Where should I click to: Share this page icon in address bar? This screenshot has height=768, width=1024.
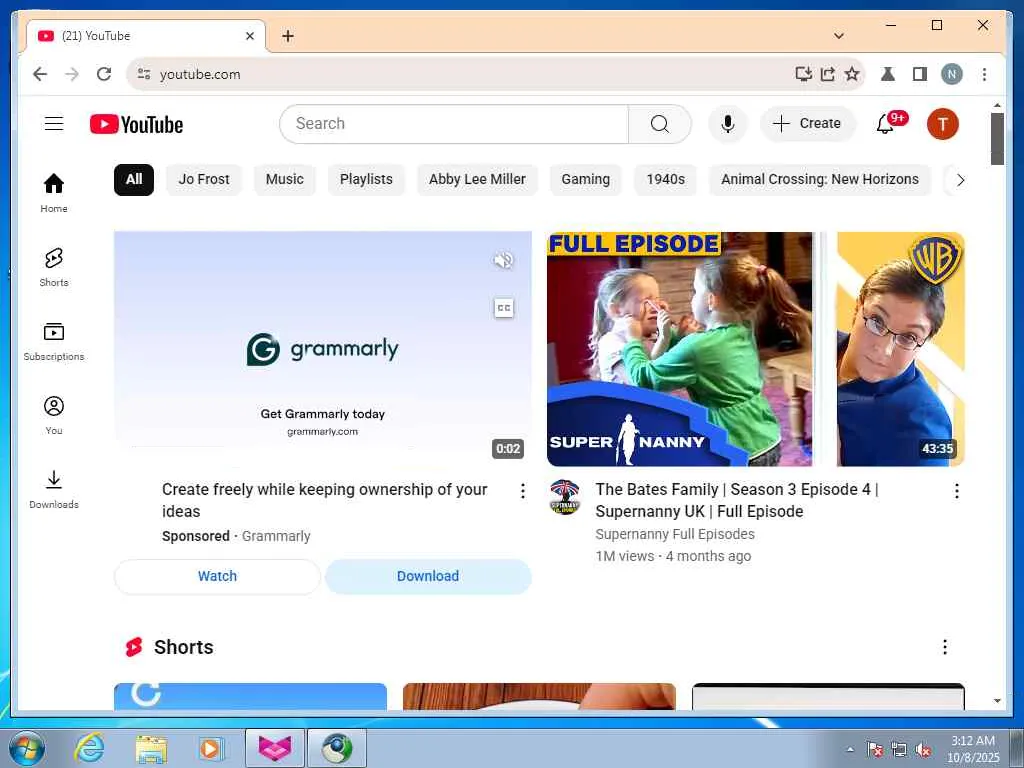tap(827, 74)
